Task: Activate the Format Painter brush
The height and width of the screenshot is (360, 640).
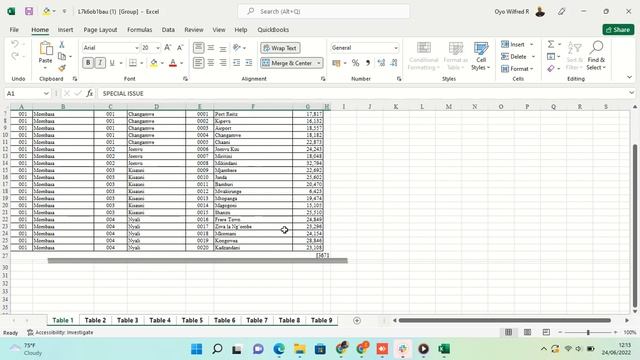Action: [62, 68]
